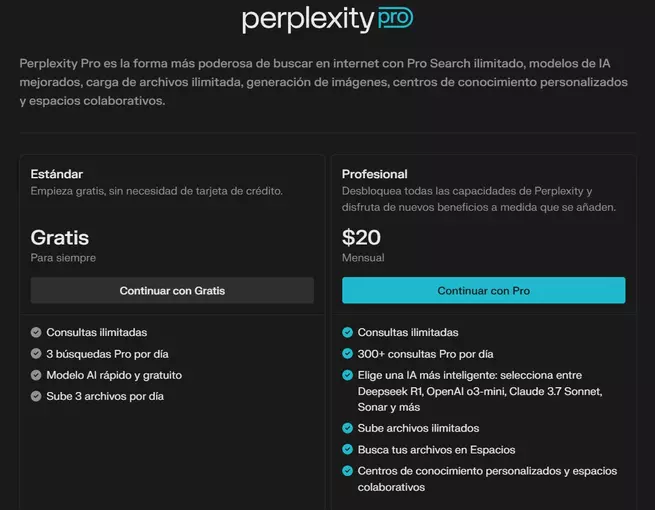This screenshot has width=655, height=510.
Task: Click the teal checkmark by Elige una IA más inteligente
Action: pos(347,375)
